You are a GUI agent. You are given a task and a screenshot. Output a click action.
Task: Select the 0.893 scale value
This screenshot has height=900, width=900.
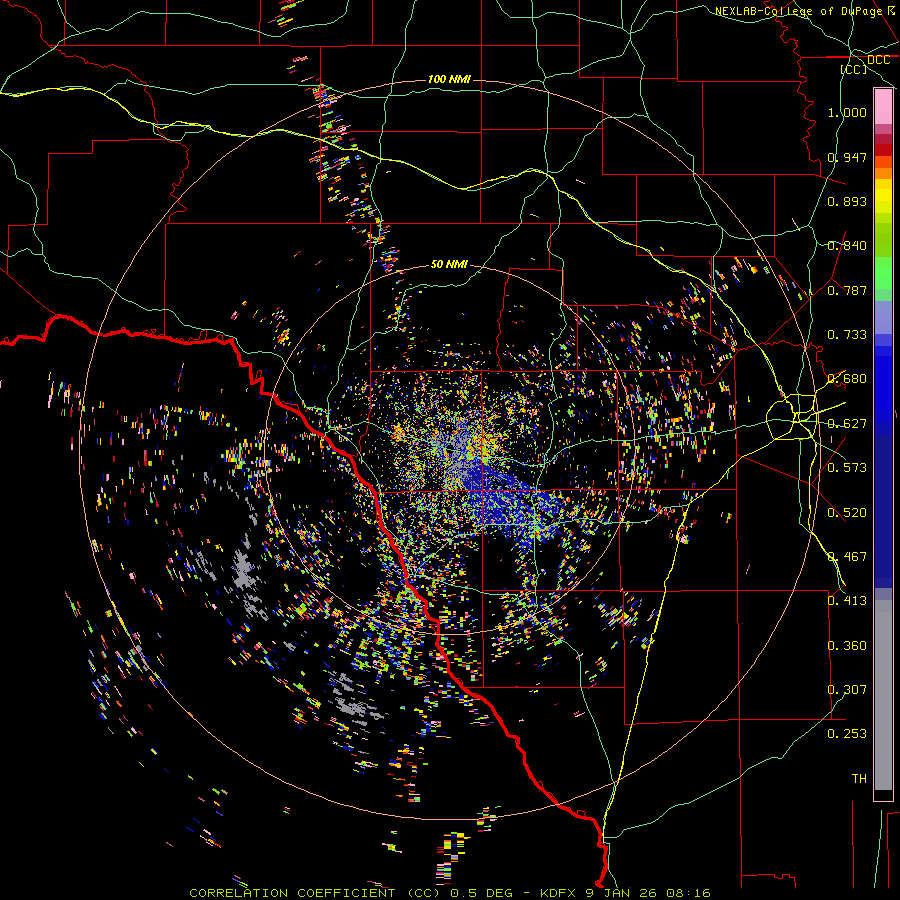(847, 201)
